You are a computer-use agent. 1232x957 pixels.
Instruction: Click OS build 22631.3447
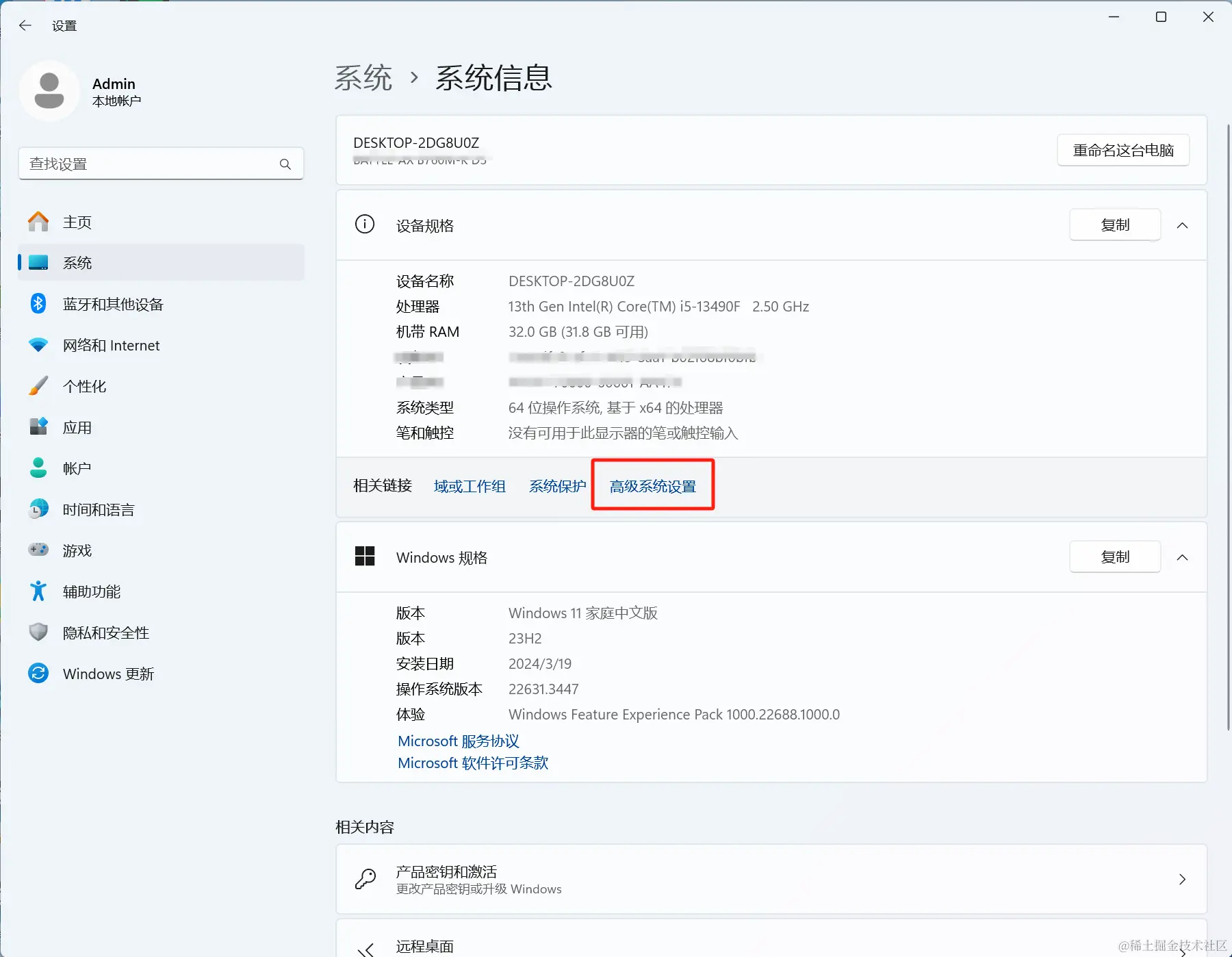(x=543, y=689)
